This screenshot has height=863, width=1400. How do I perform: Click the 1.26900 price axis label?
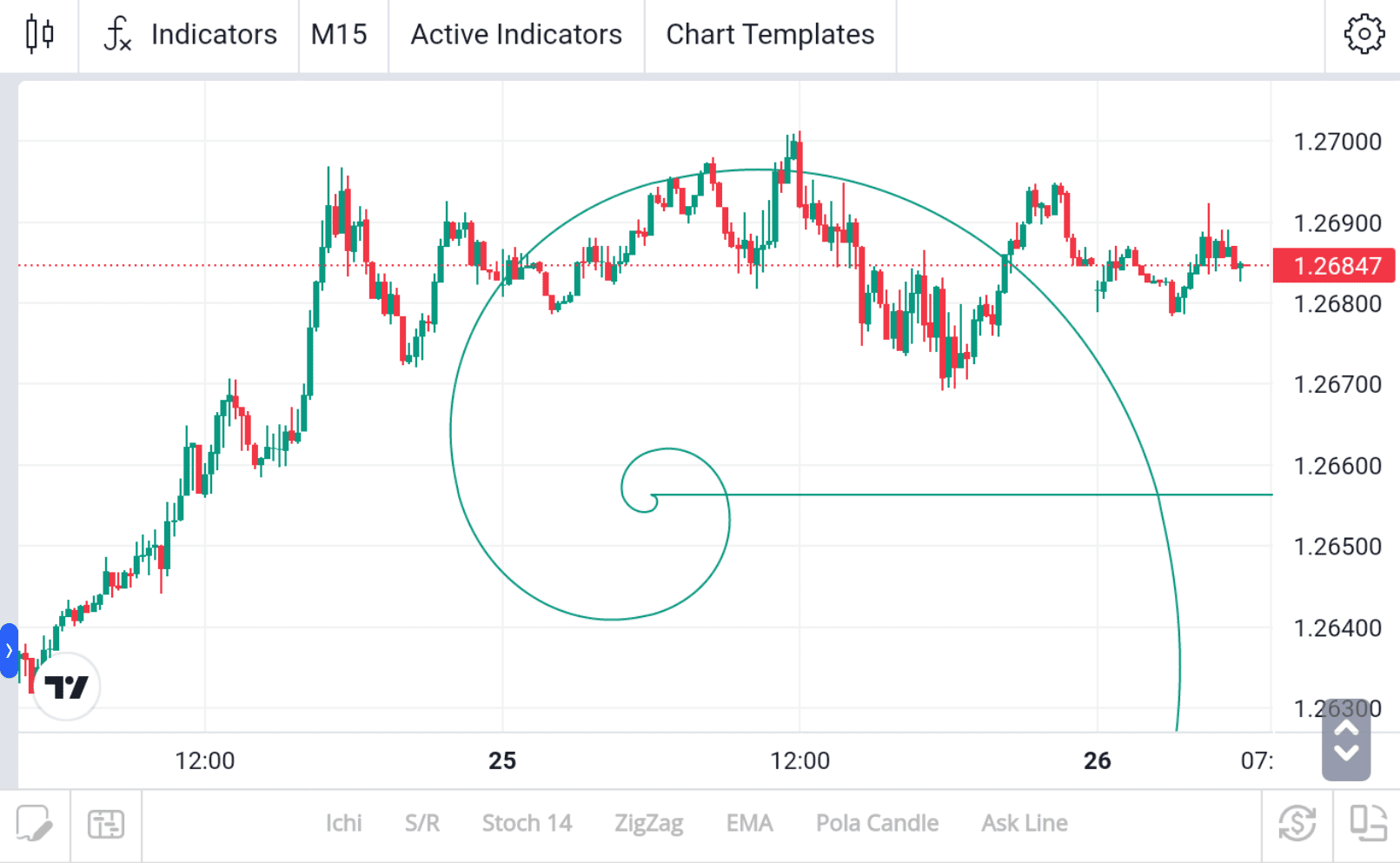click(x=1337, y=223)
